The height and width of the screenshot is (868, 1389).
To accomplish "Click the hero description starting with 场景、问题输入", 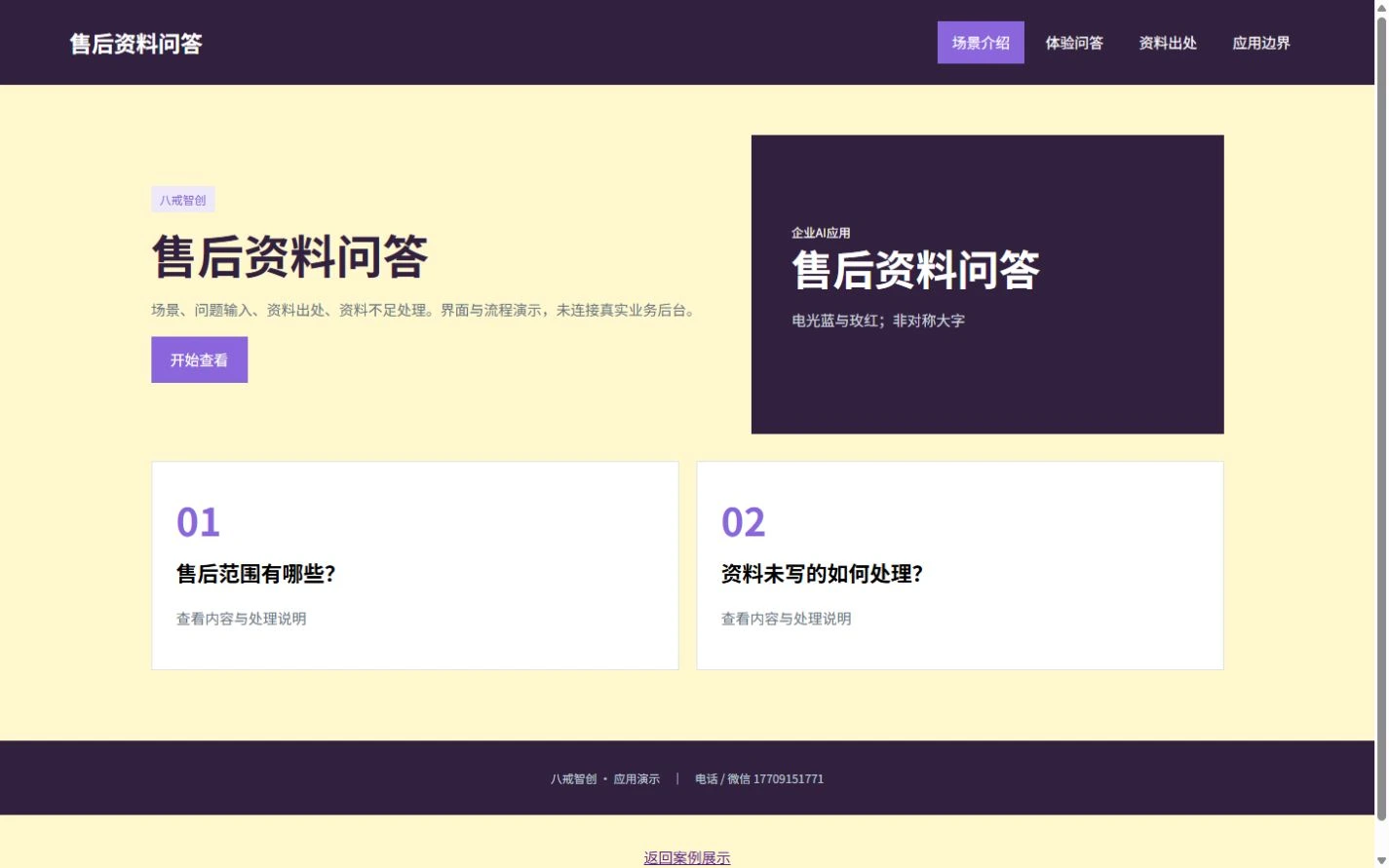I will click(x=426, y=310).
